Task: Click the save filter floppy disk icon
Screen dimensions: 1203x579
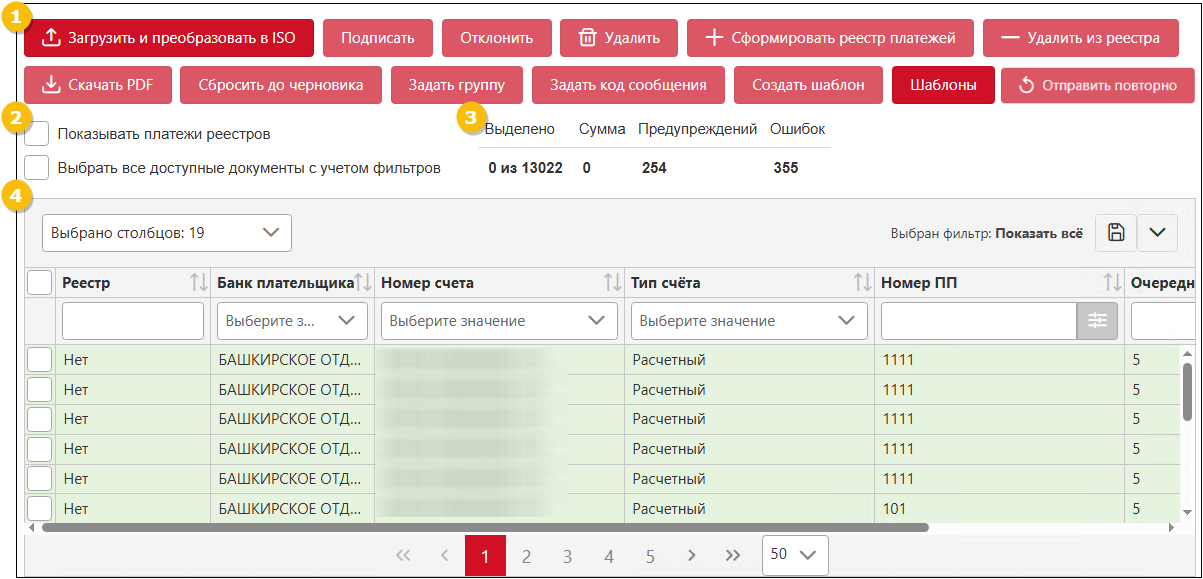Action: coord(1116,233)
